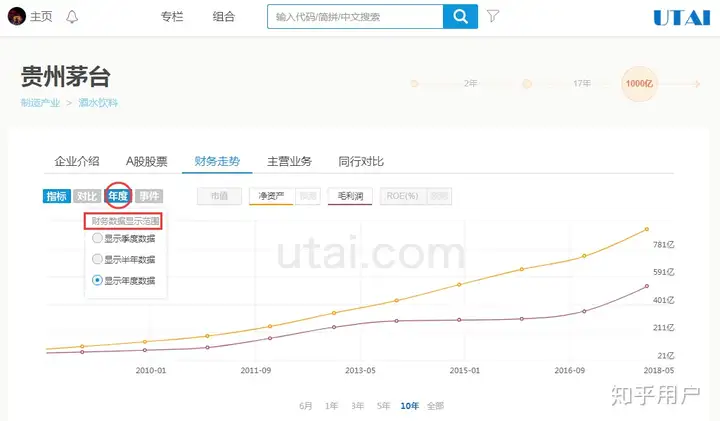Click the 2013-05 date label
This screenshot has width=720, height=421.
coord(360,370)
